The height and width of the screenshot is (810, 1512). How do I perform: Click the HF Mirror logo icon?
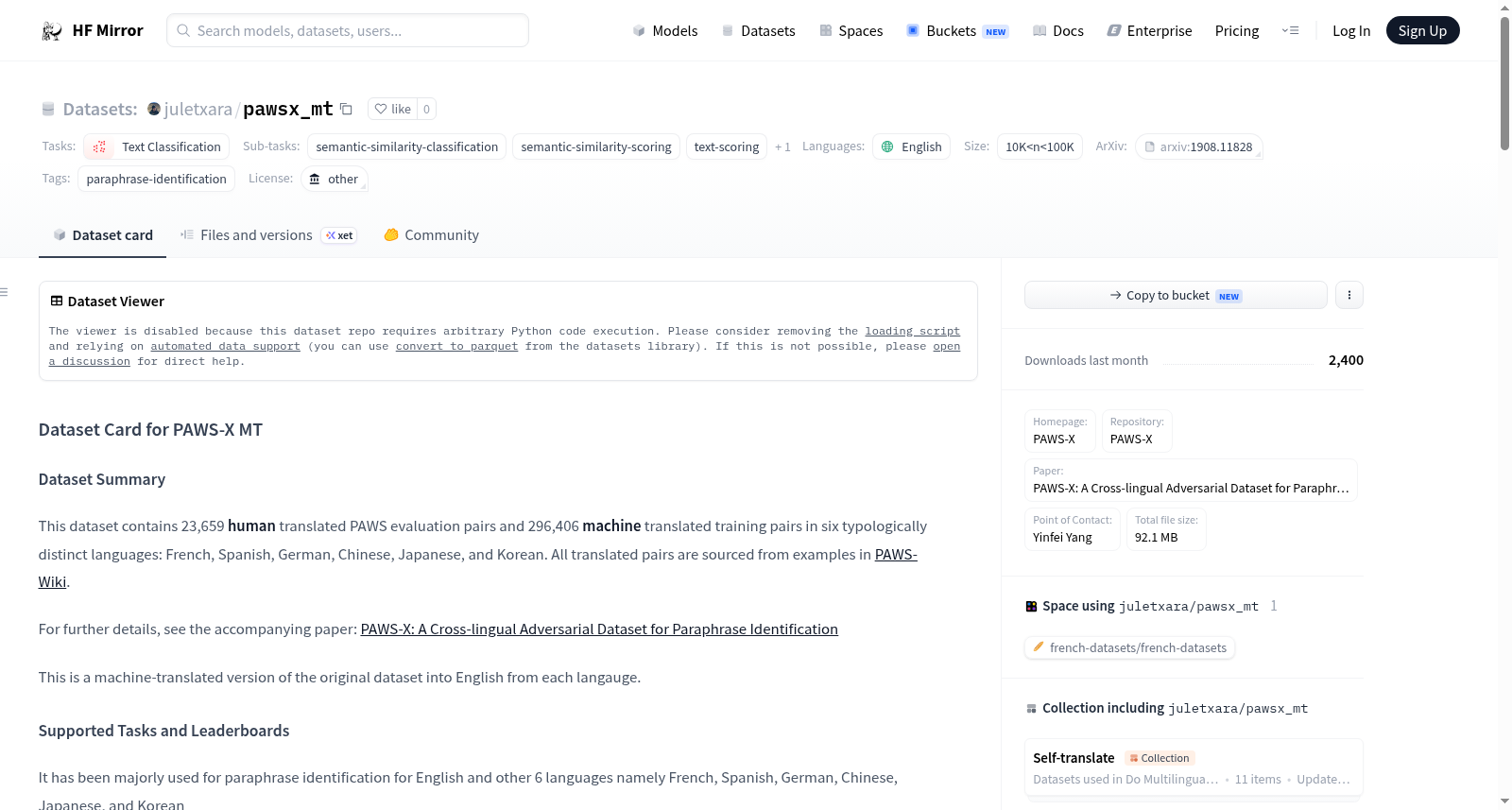pos(52,31)
